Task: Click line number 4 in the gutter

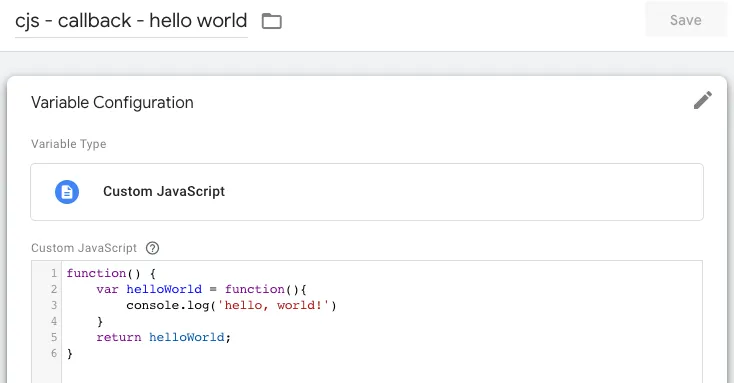Action: (54, 321)
